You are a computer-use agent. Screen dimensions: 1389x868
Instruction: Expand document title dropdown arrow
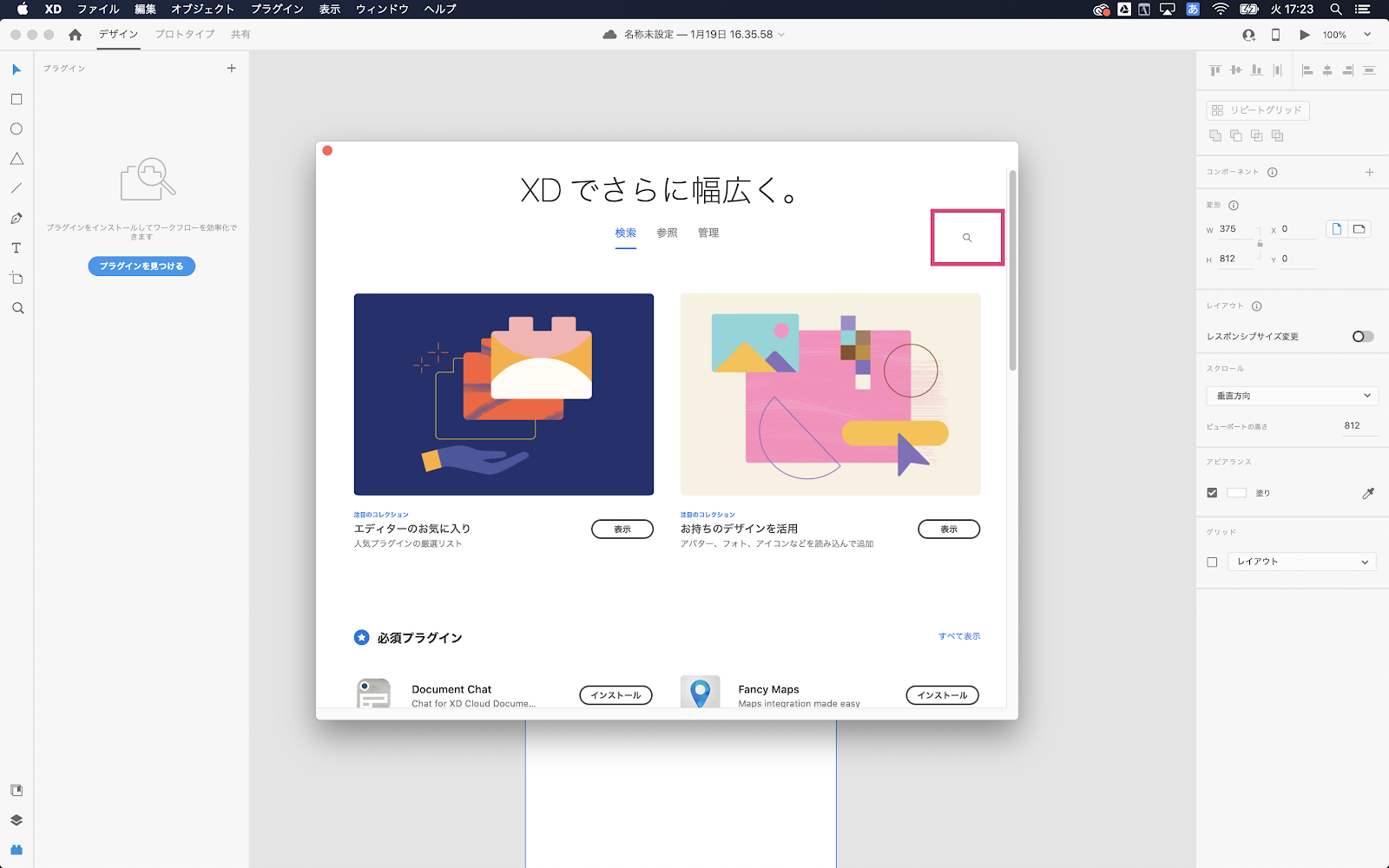[781, 35]
